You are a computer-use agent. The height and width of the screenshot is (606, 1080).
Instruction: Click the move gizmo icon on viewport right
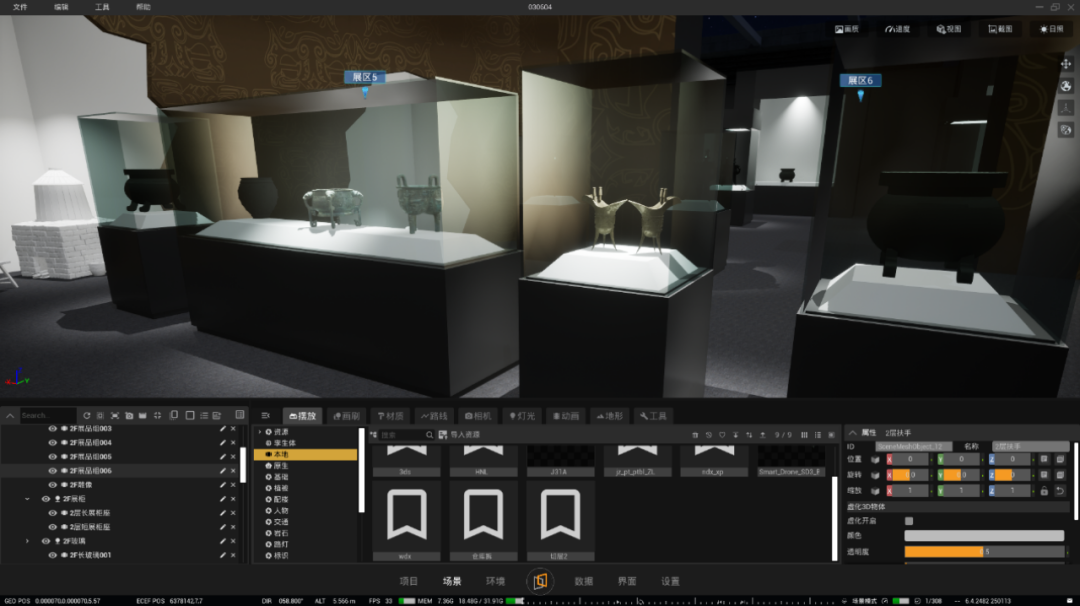click(1066, 64)
